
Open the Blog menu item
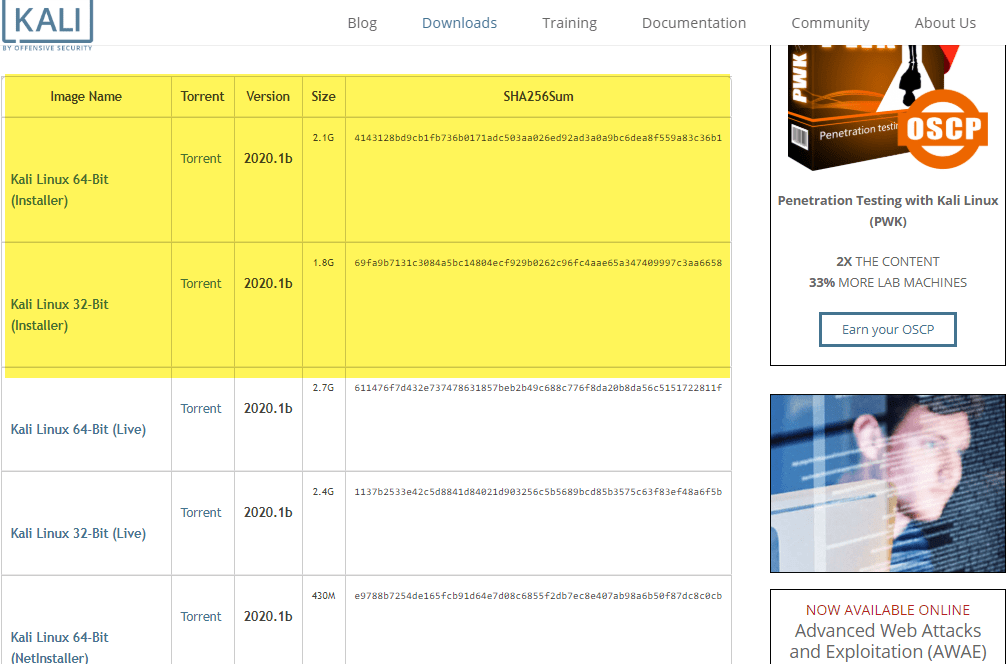pos(362,23)
